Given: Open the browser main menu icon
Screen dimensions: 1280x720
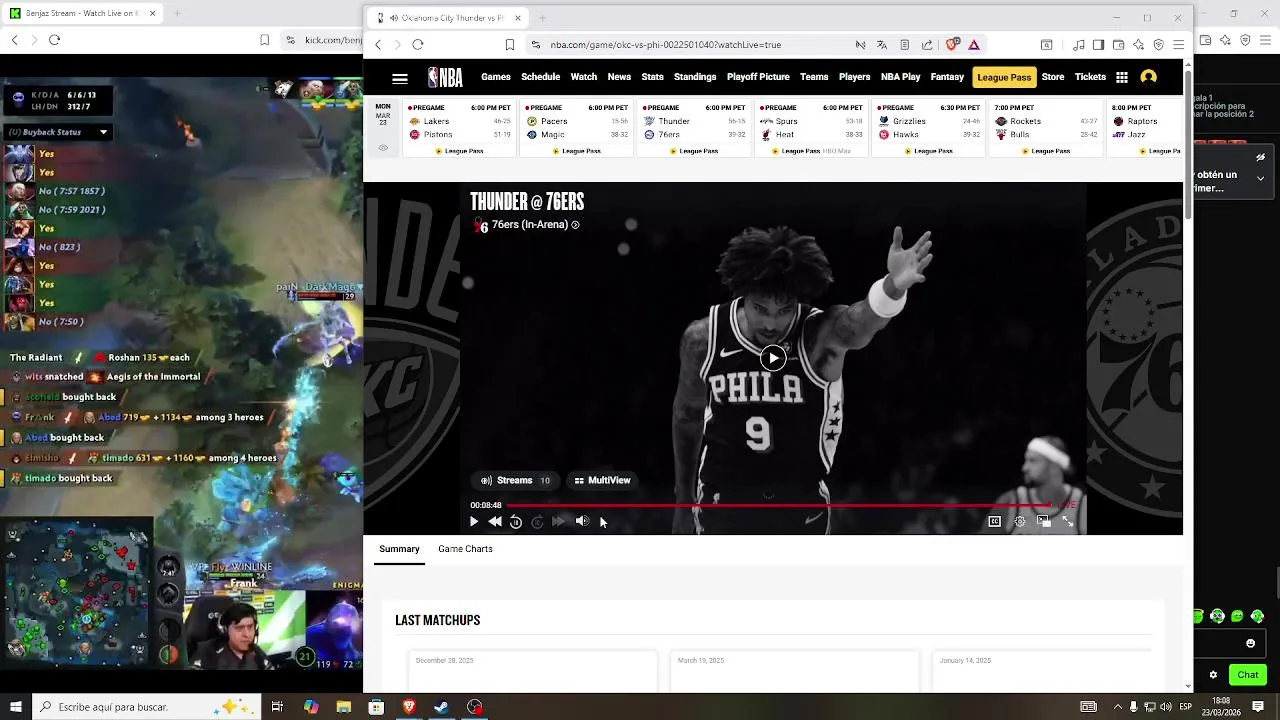Looking at the screenshot, I should 1178,44.
